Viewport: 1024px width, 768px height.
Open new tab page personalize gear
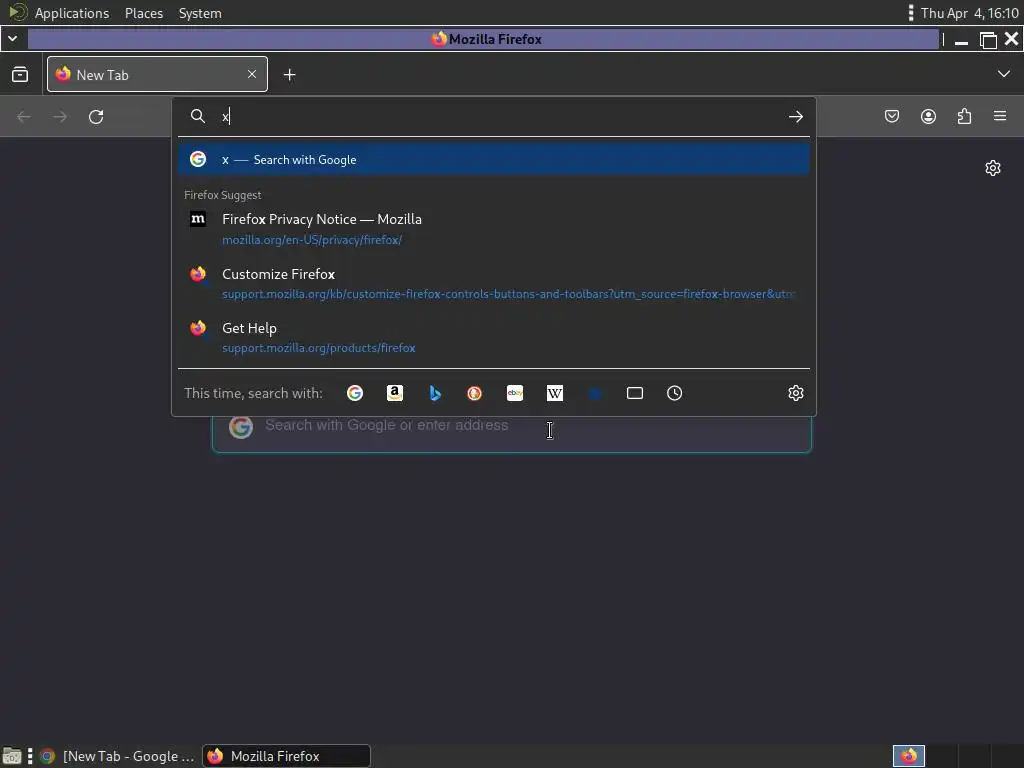pyautogui.click(x=993, y=168)
